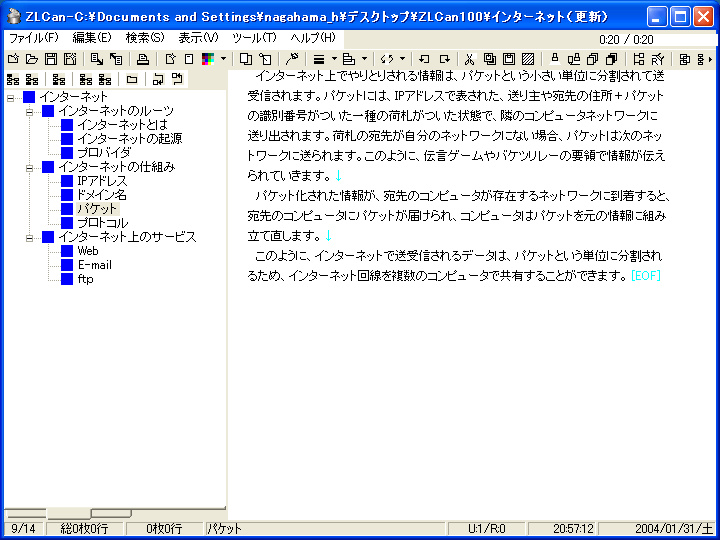Screen dimensions: 720x540
Task: Click the move item up-right arrow icon
Action: tap(177, 79)
